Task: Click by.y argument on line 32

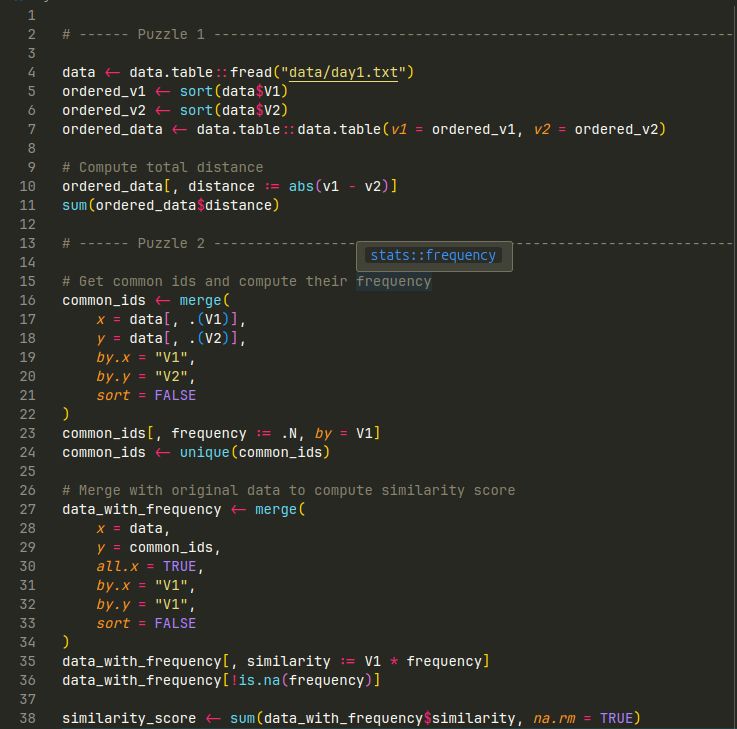Action: click(x=113, y=604)
